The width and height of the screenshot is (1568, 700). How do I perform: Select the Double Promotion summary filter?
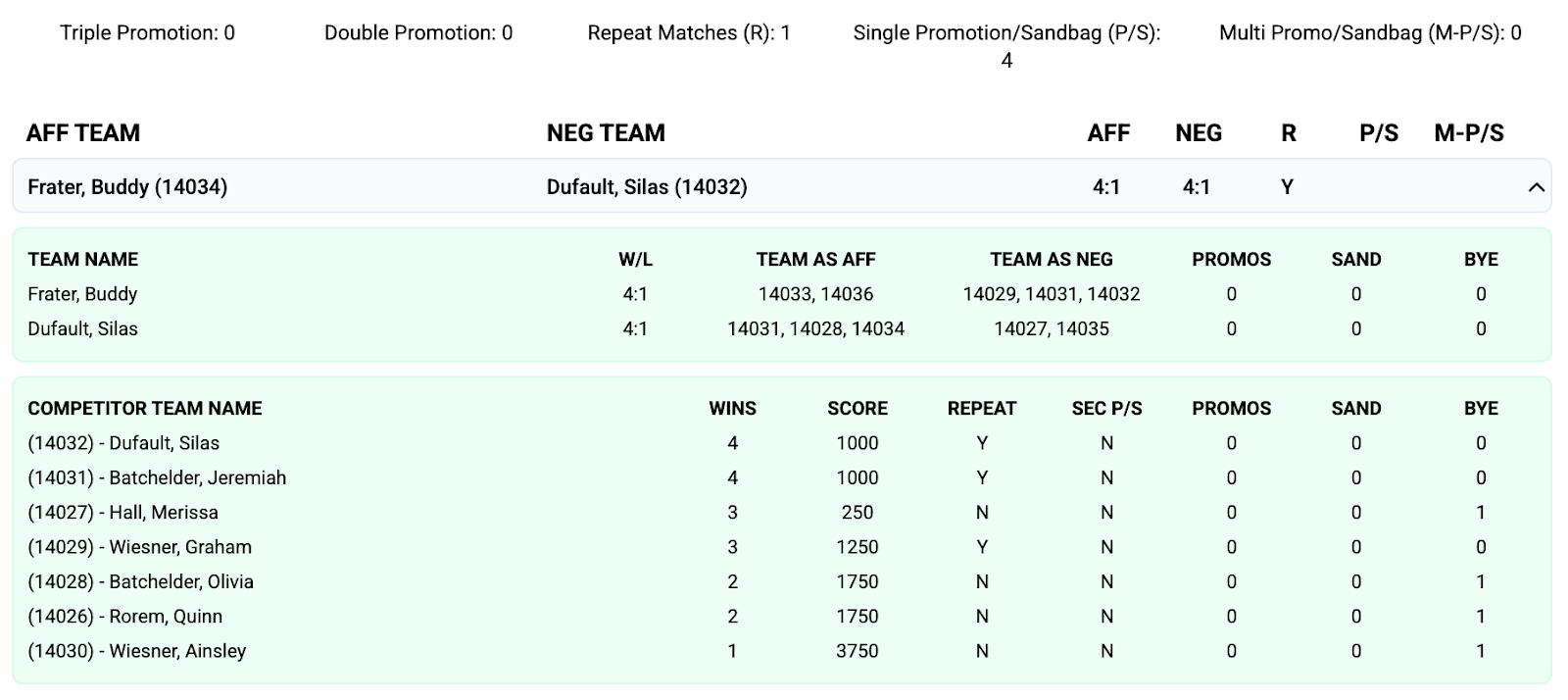click(x=418, y=33)
